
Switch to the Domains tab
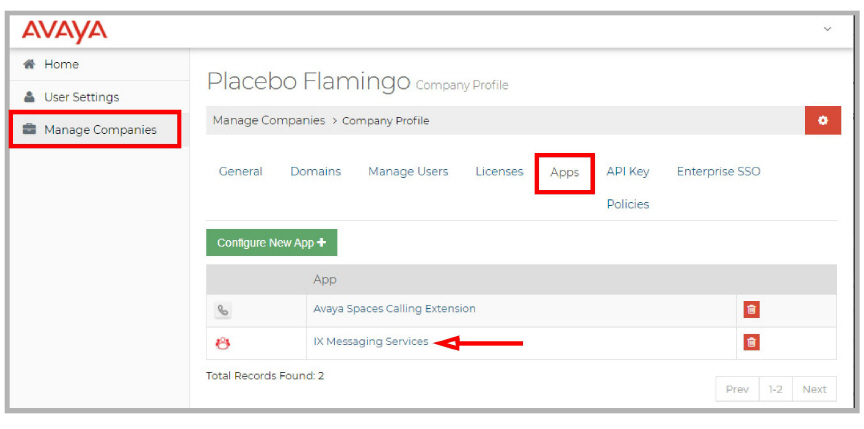pyautogui.click(x=316, y=171)
